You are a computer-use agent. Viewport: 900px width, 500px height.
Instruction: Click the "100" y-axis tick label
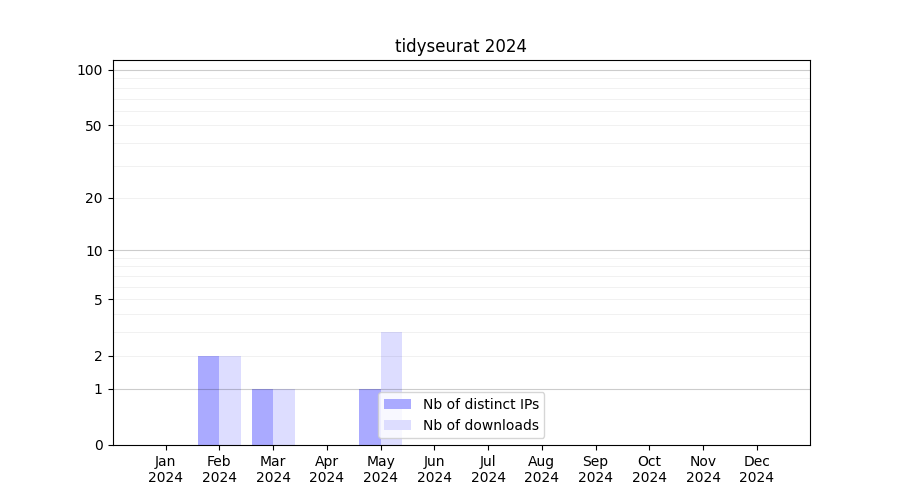pos(90,70)
